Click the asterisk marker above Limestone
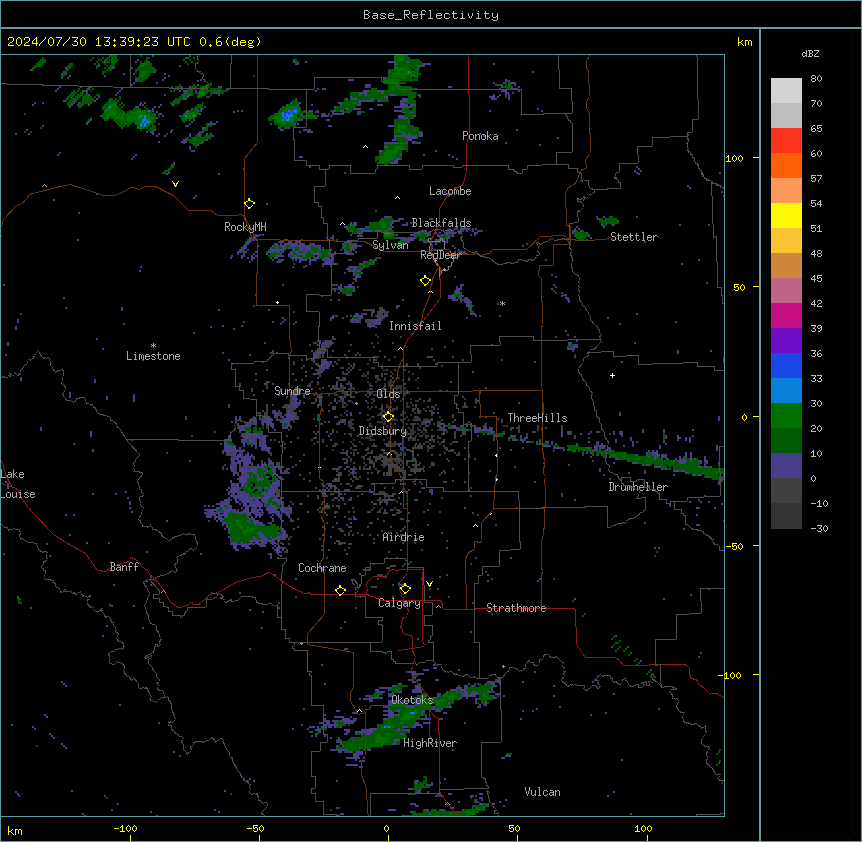 coord(153,346)
